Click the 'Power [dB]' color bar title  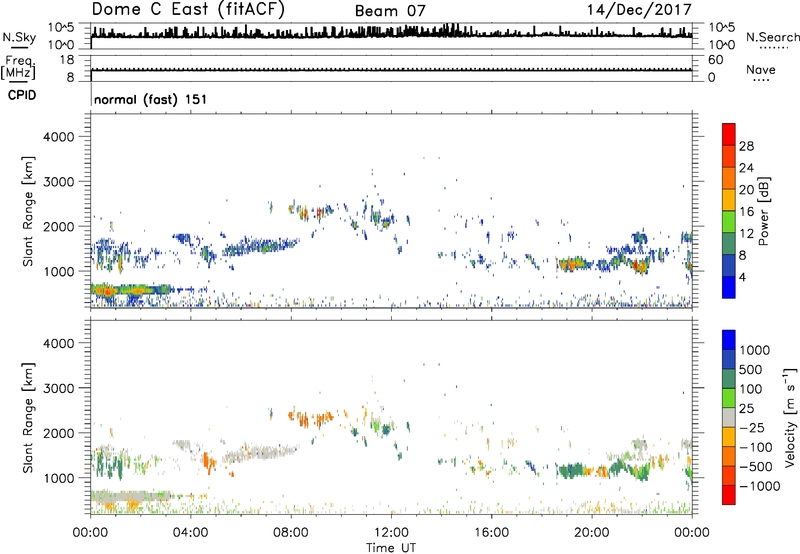point(764,211)
